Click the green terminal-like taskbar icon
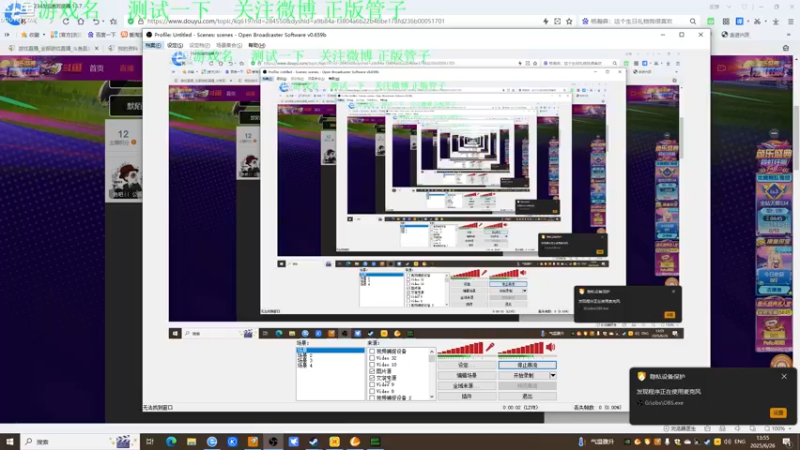800x450 pixels. click(375, 441)
